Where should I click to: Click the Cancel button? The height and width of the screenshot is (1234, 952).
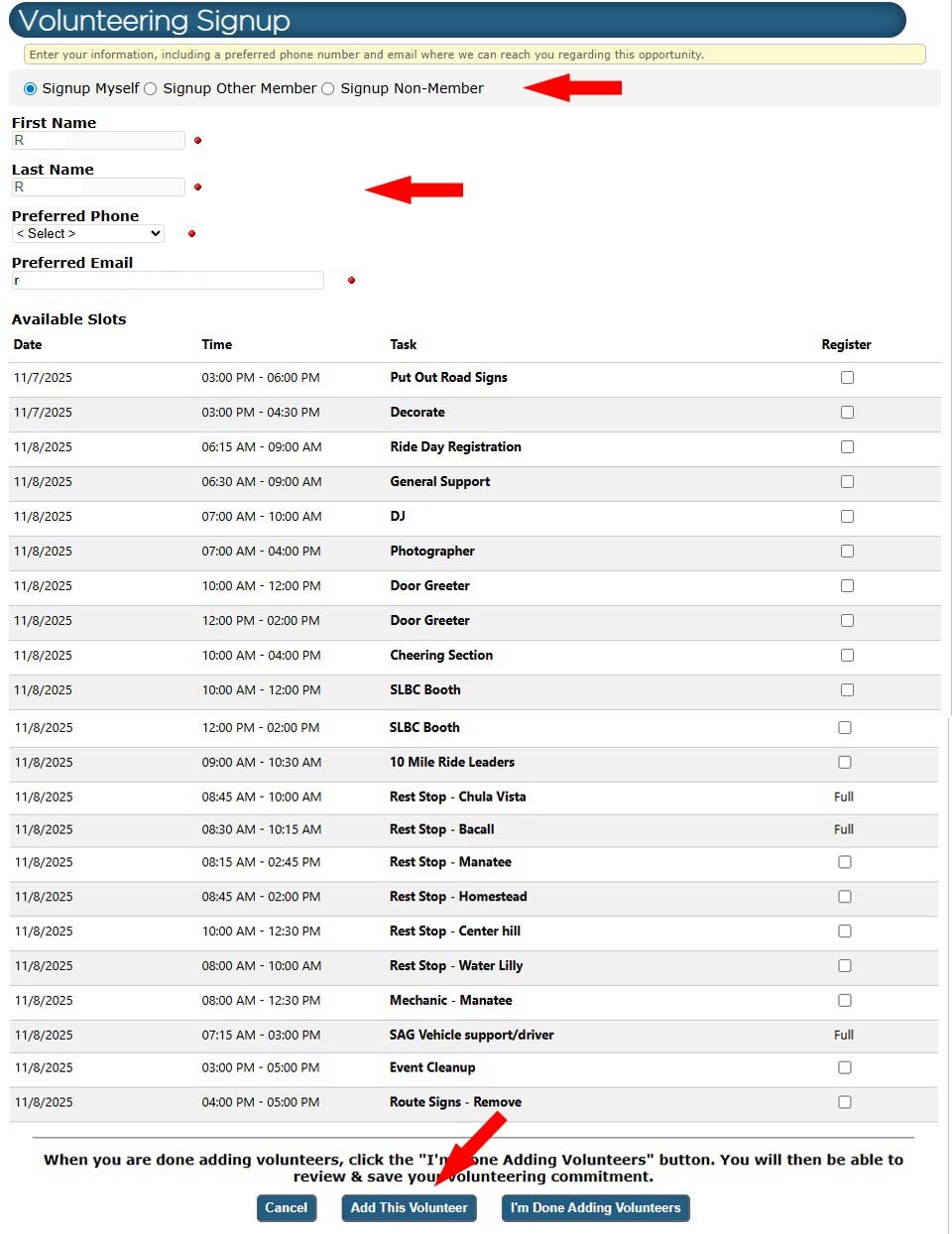[287, 1208]
